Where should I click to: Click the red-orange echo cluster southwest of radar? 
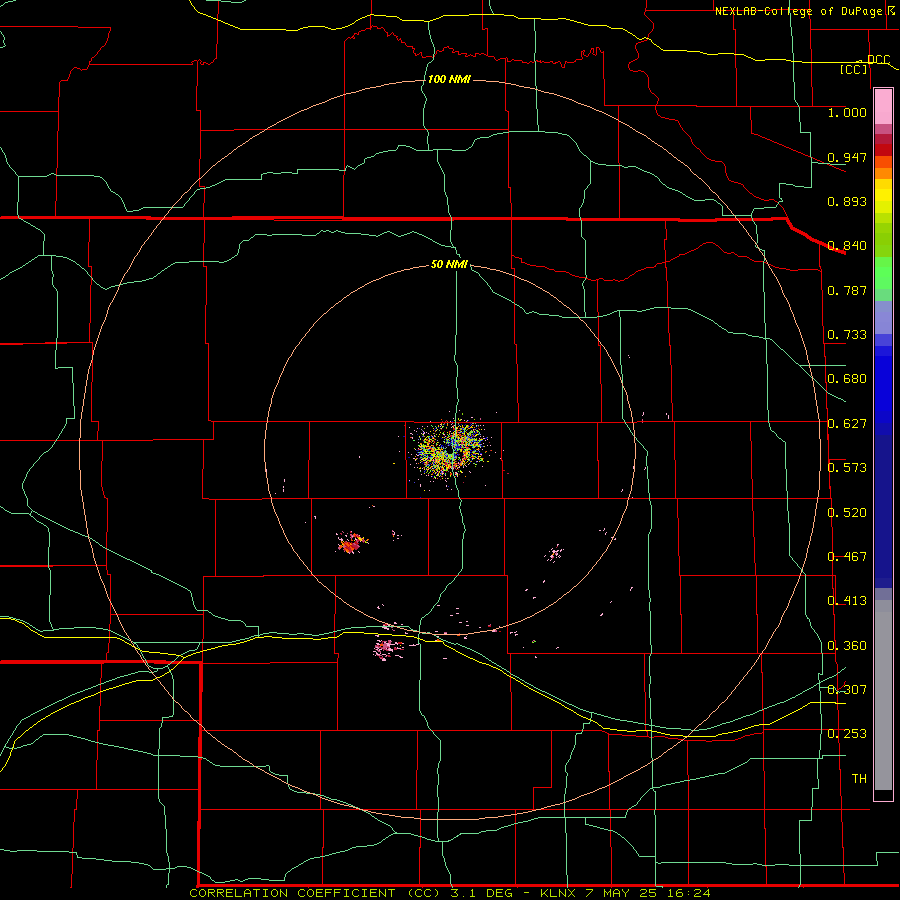point(351,542)
